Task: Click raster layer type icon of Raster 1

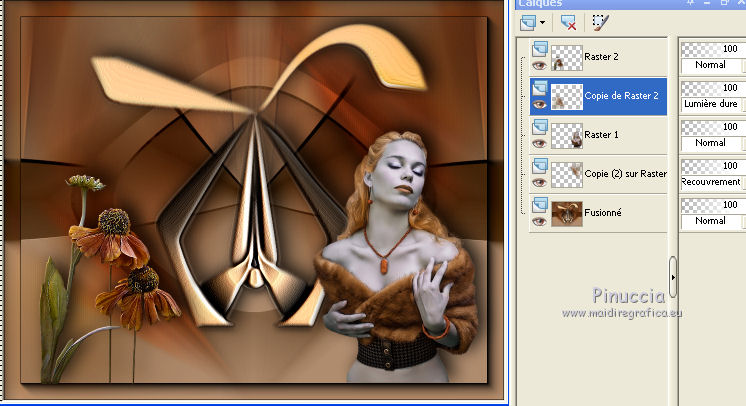Action: [540, 127]
